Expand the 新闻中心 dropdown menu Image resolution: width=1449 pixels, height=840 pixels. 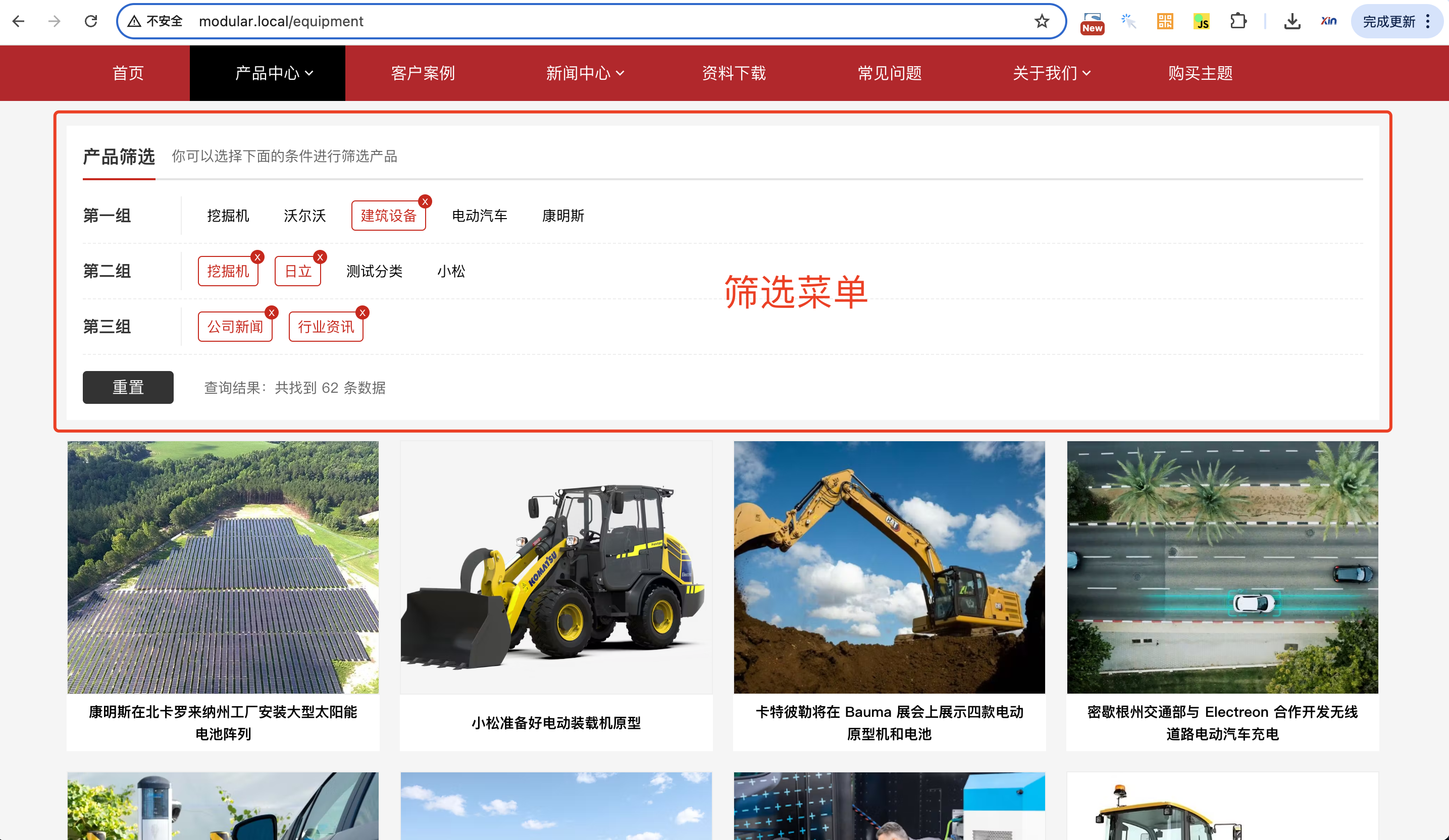click(585, 73)
